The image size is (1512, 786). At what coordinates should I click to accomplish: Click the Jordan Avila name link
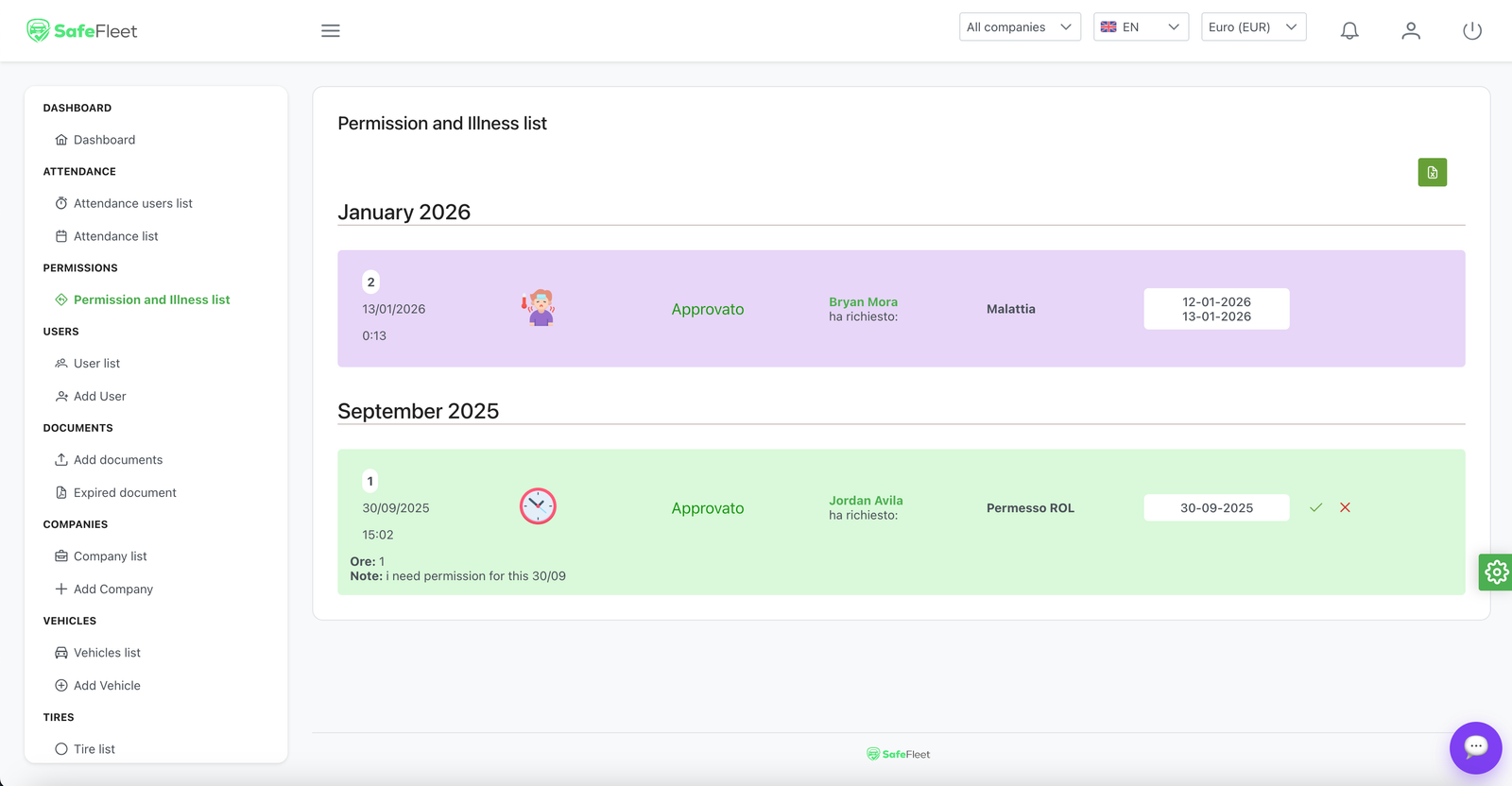click(x=866, y=501)
